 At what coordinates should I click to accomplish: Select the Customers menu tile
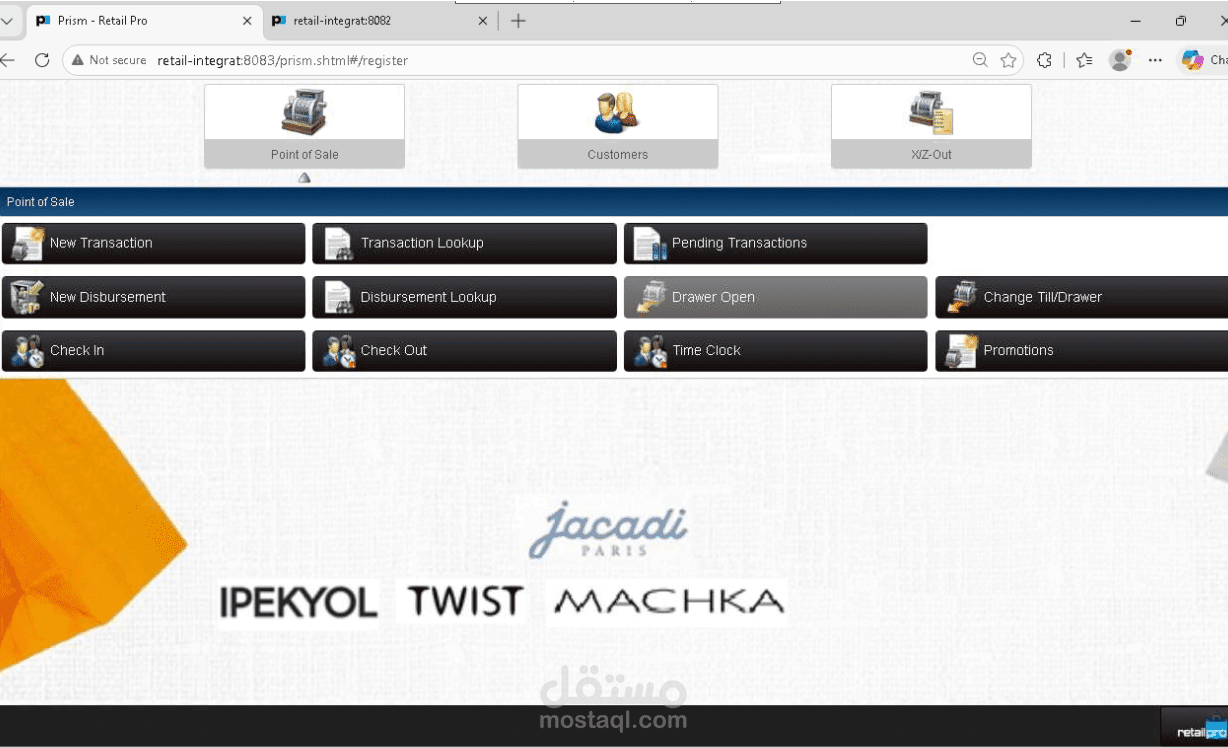point(617,126)
